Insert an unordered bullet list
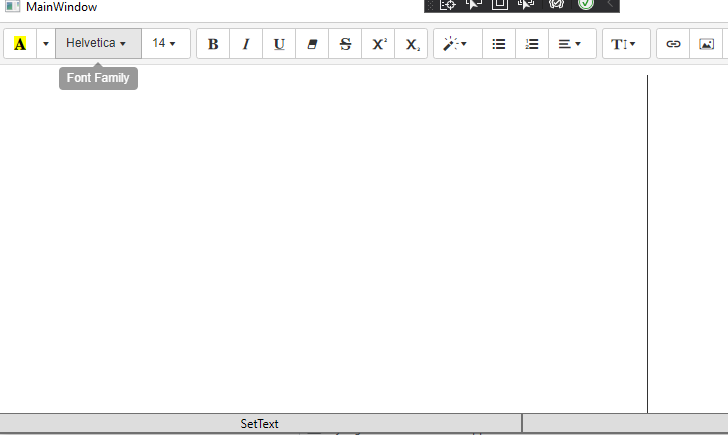The image size is (728, 435). [x=499, y=44]
